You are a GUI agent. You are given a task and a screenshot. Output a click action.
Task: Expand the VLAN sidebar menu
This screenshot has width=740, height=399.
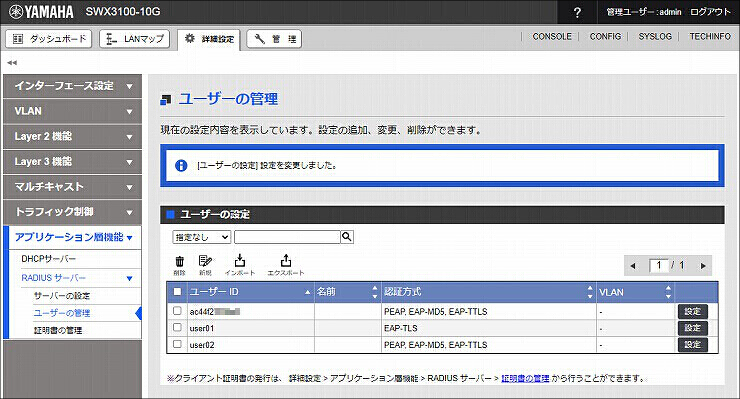click(72, 111)
